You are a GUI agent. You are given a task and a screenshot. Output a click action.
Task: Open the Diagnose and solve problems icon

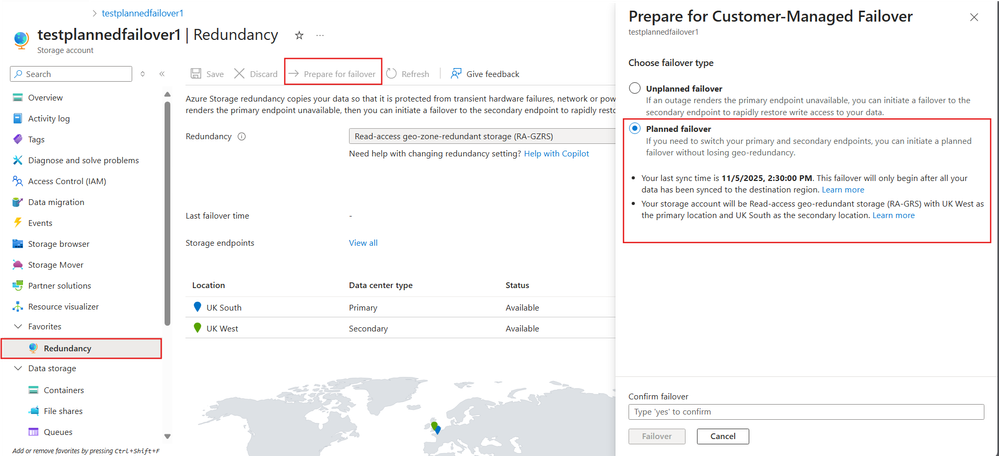coord(18,160)
